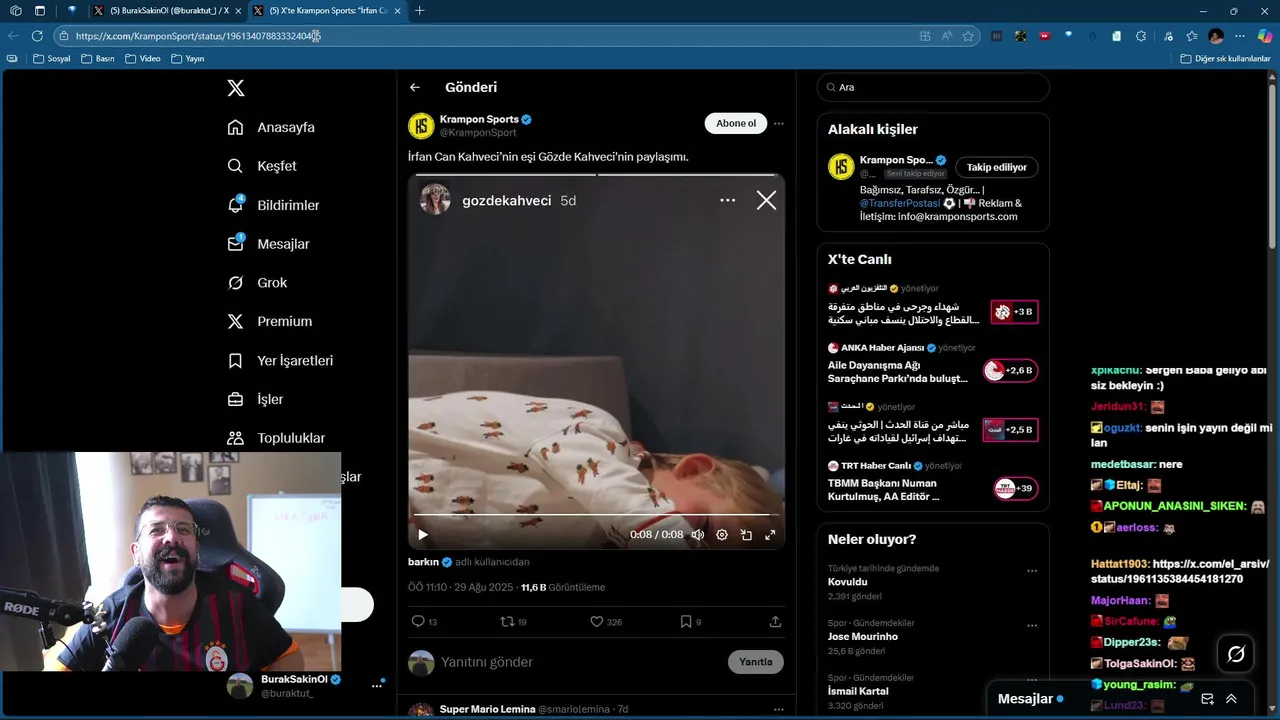Open more options on Krampon Sports post
Viewport: 1280px width, 720px height.
click(778, 124)
